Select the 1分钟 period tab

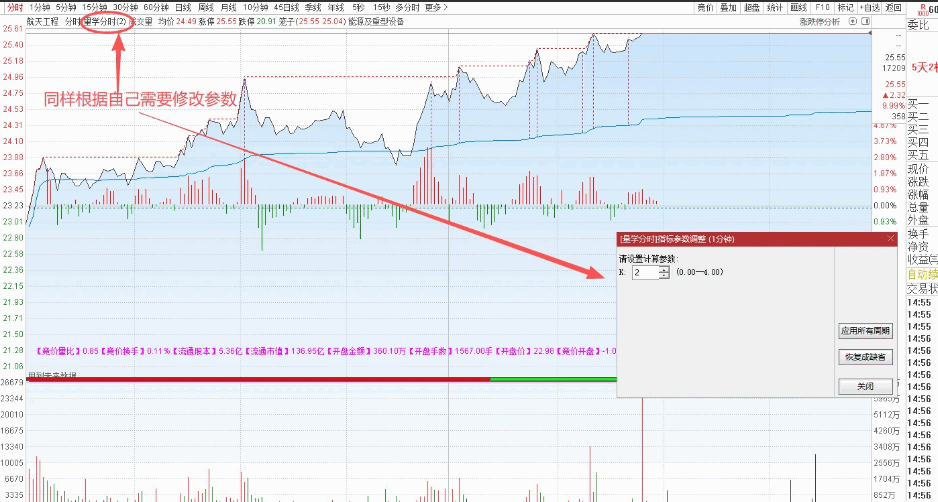point(39,7)
